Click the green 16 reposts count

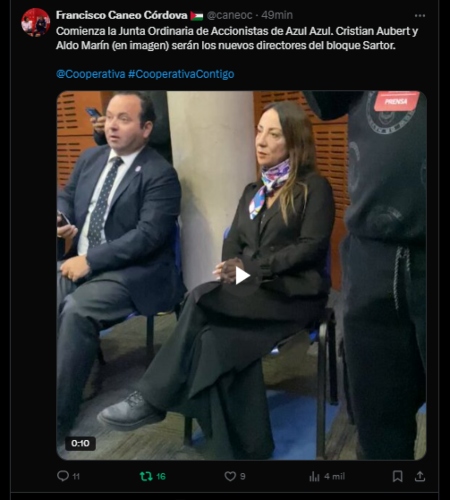[161, 476]
